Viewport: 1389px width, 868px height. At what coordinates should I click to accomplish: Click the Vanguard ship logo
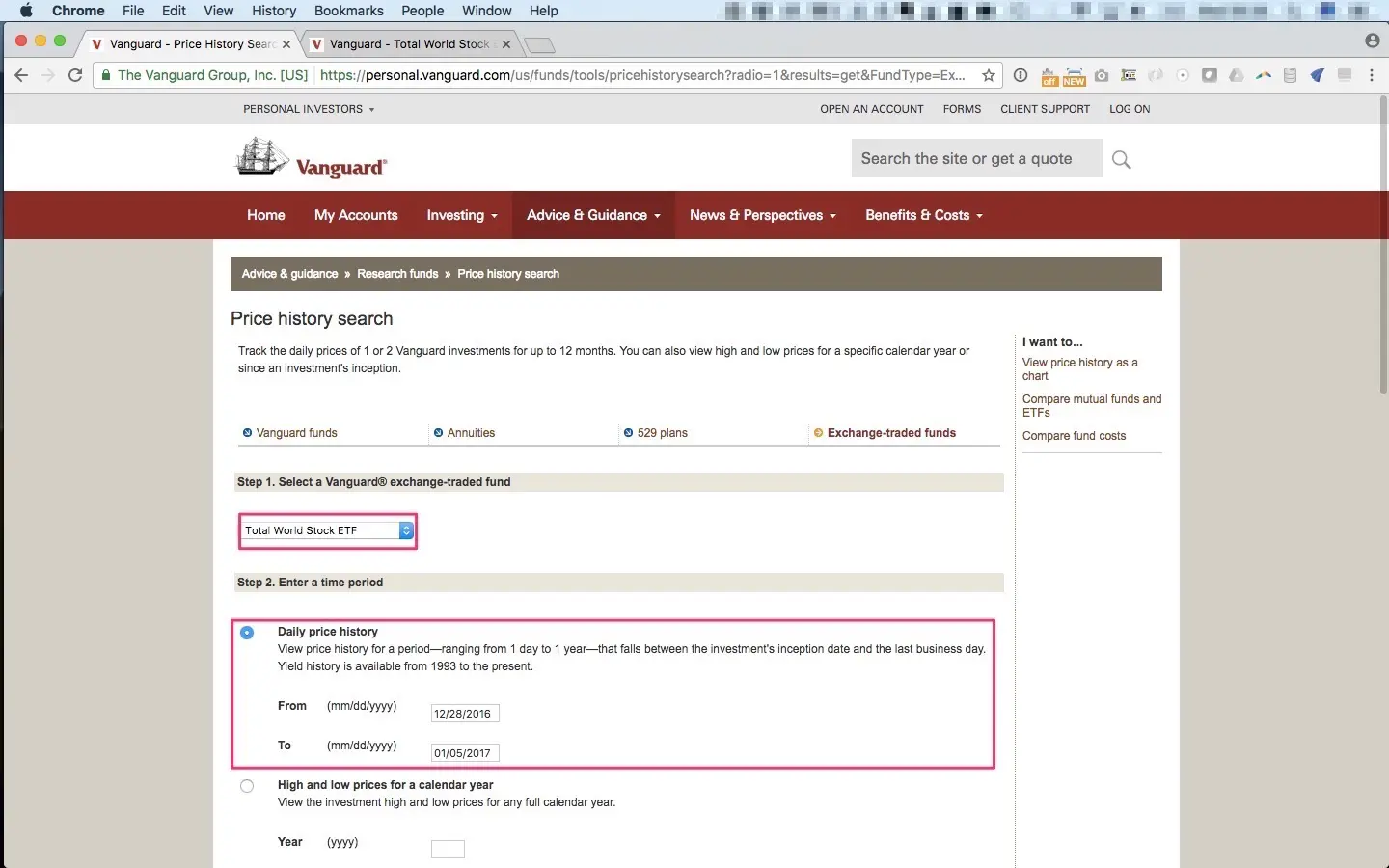(311, 157)
